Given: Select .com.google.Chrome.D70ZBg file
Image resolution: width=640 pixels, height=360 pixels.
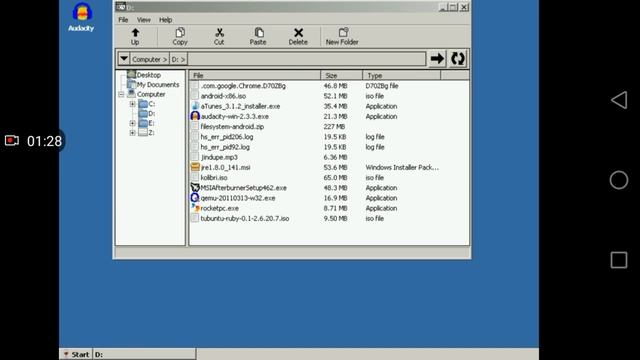Looking at the screenshot, I should click(x=243, y=86).
